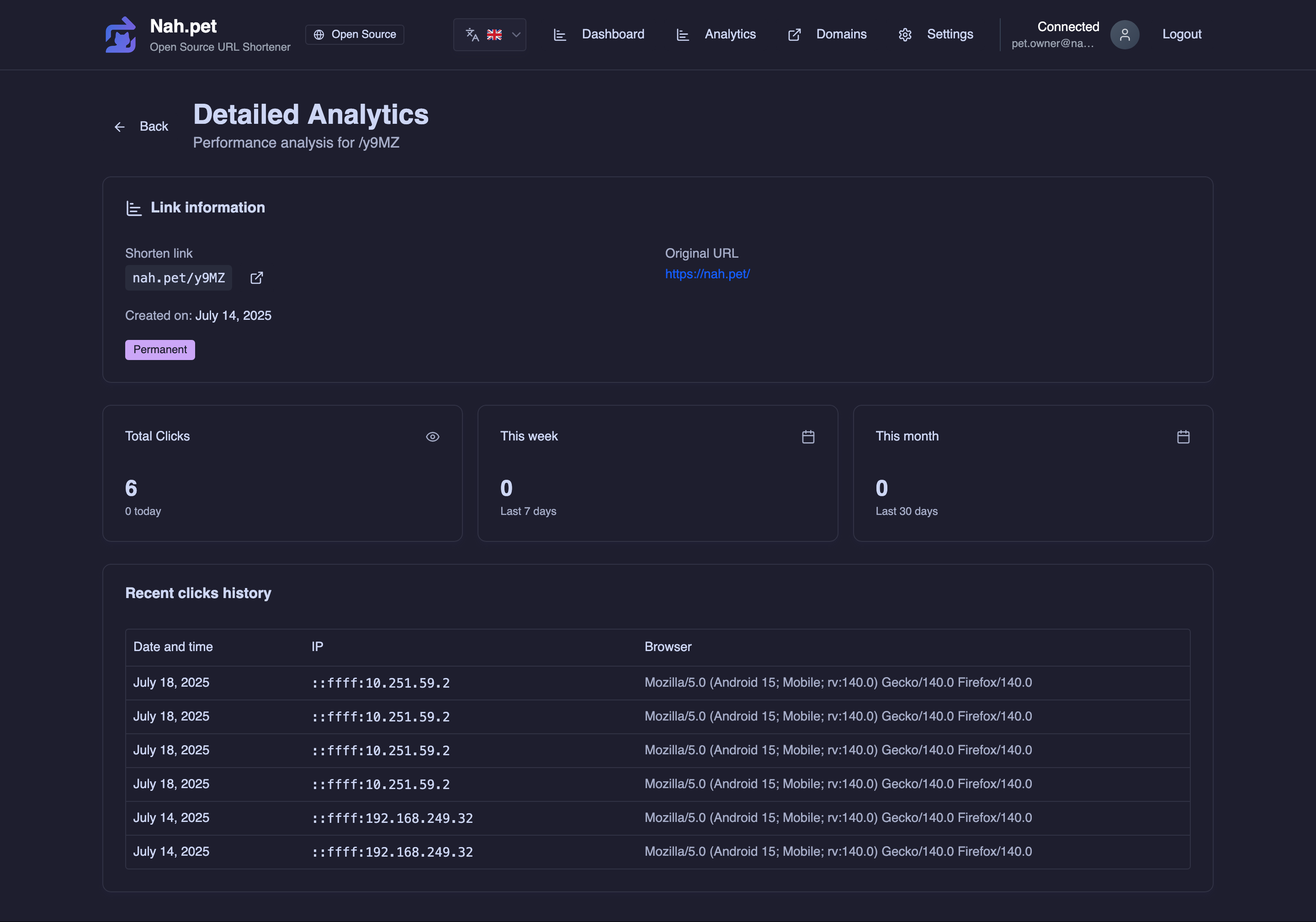Click the Domains external-link icon
This screenshot has width=1316, height=922.
(795, 35)
